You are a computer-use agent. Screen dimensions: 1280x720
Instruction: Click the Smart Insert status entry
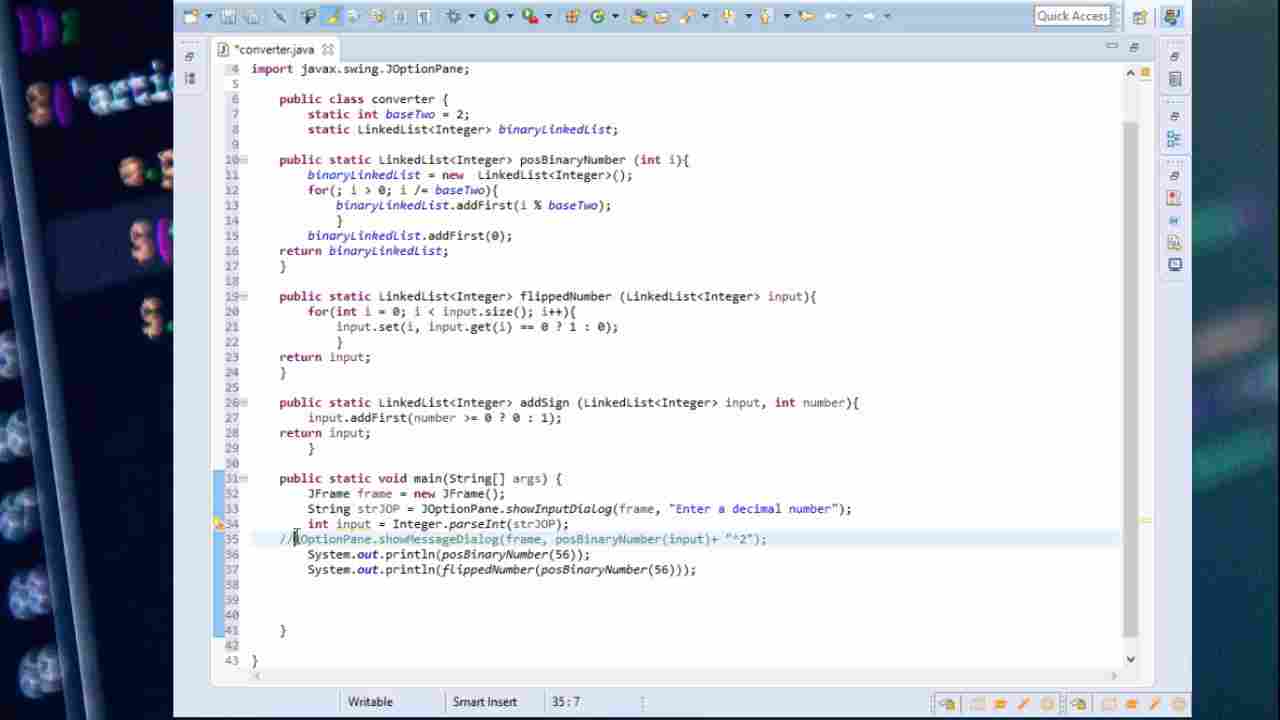485,702
